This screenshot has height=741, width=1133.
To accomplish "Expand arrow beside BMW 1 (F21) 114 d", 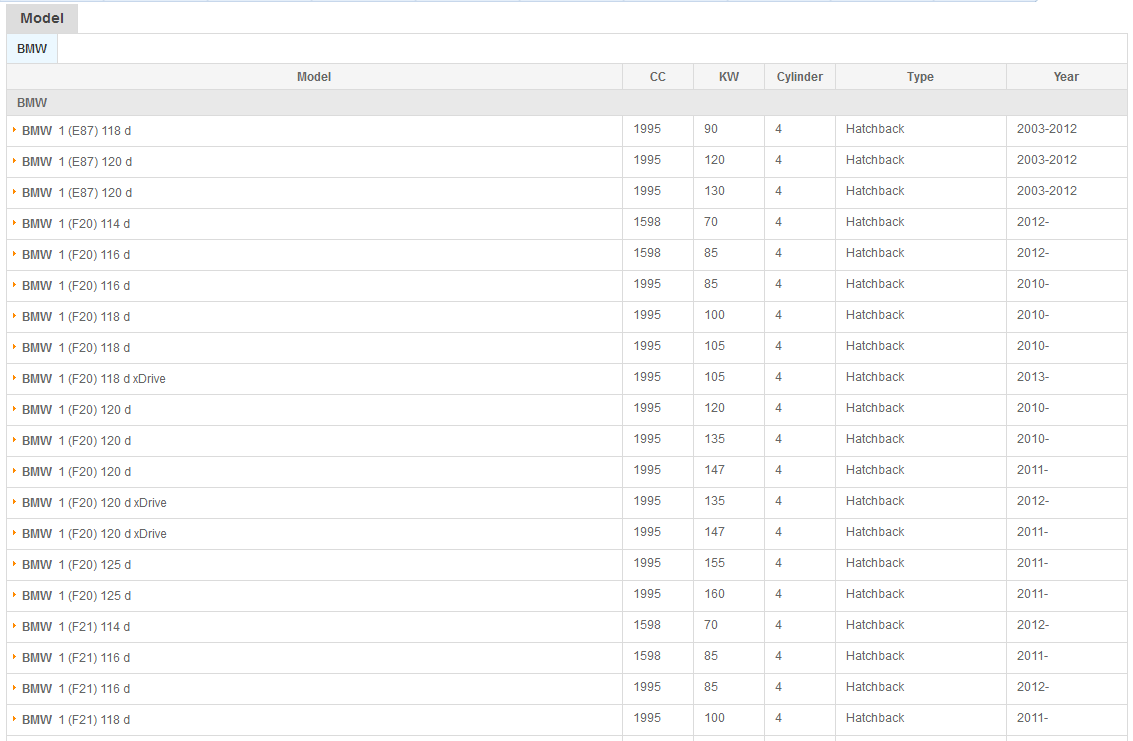I will coord(14,626).
